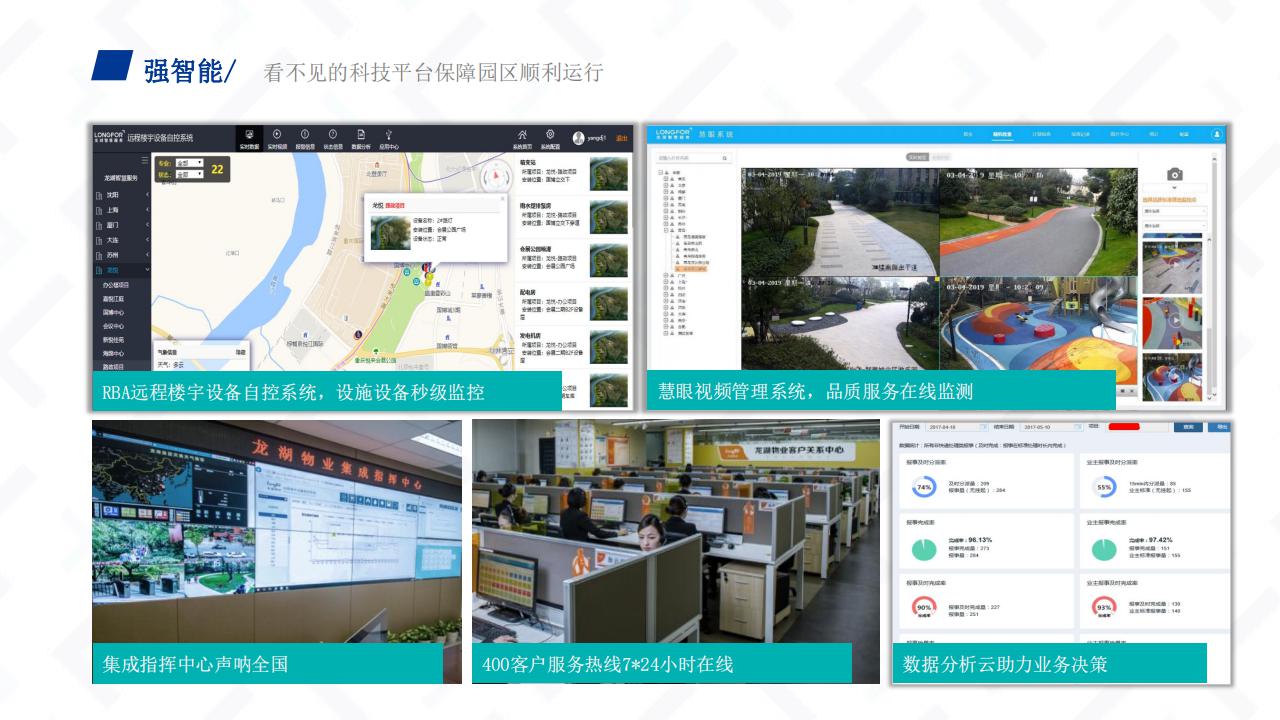
Task: Click the orange 退出 logout link in RBA system
Action: coord(621,138)
